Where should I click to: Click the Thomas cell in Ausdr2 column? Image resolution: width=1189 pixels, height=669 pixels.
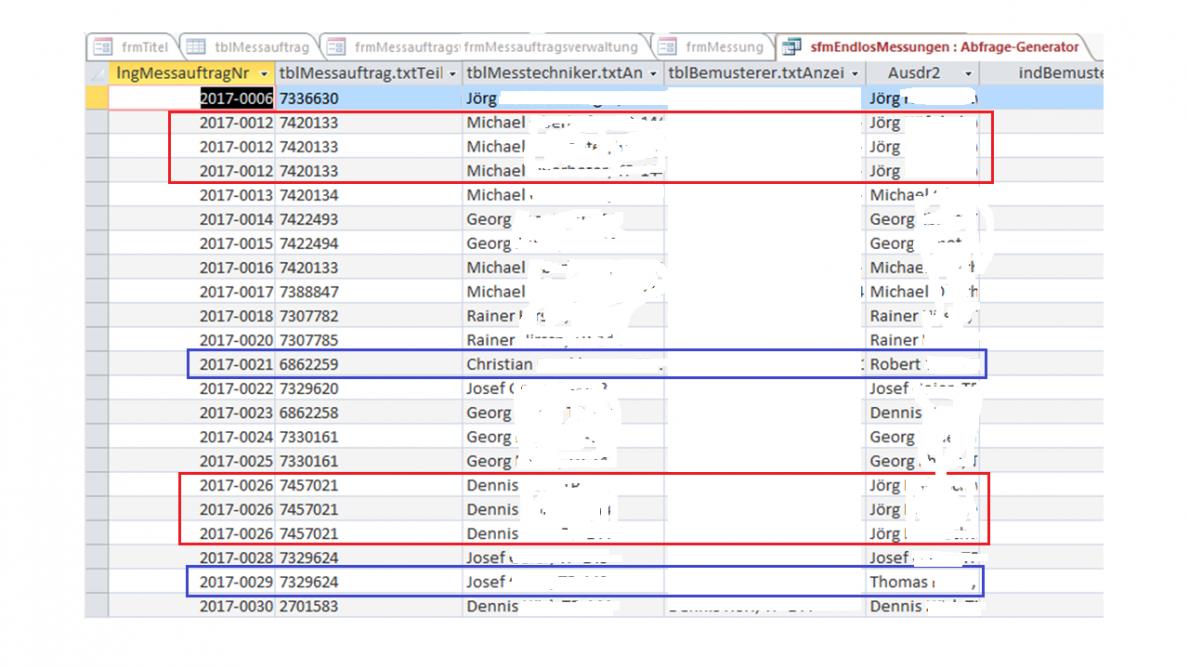922,582
